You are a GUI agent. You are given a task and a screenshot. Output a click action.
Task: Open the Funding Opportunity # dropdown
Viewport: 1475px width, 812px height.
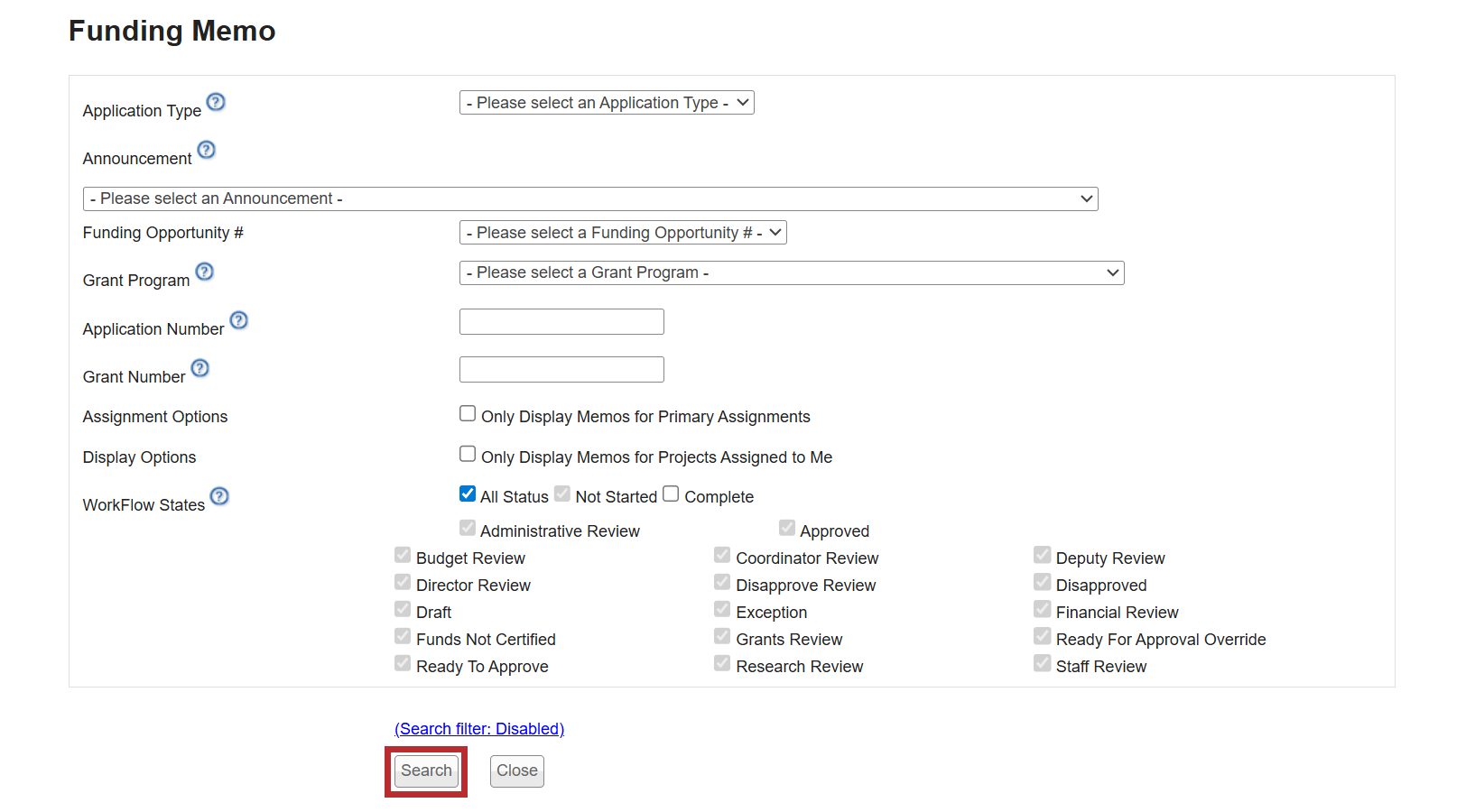[622, 233]
